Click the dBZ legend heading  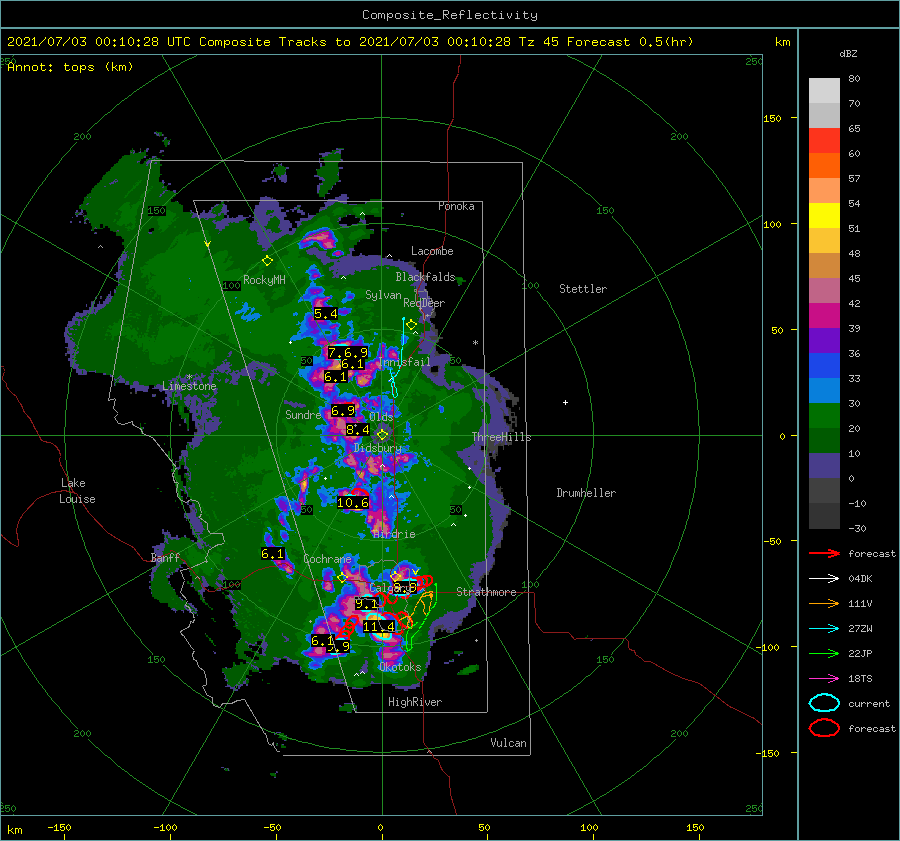(x=848, y=54)
